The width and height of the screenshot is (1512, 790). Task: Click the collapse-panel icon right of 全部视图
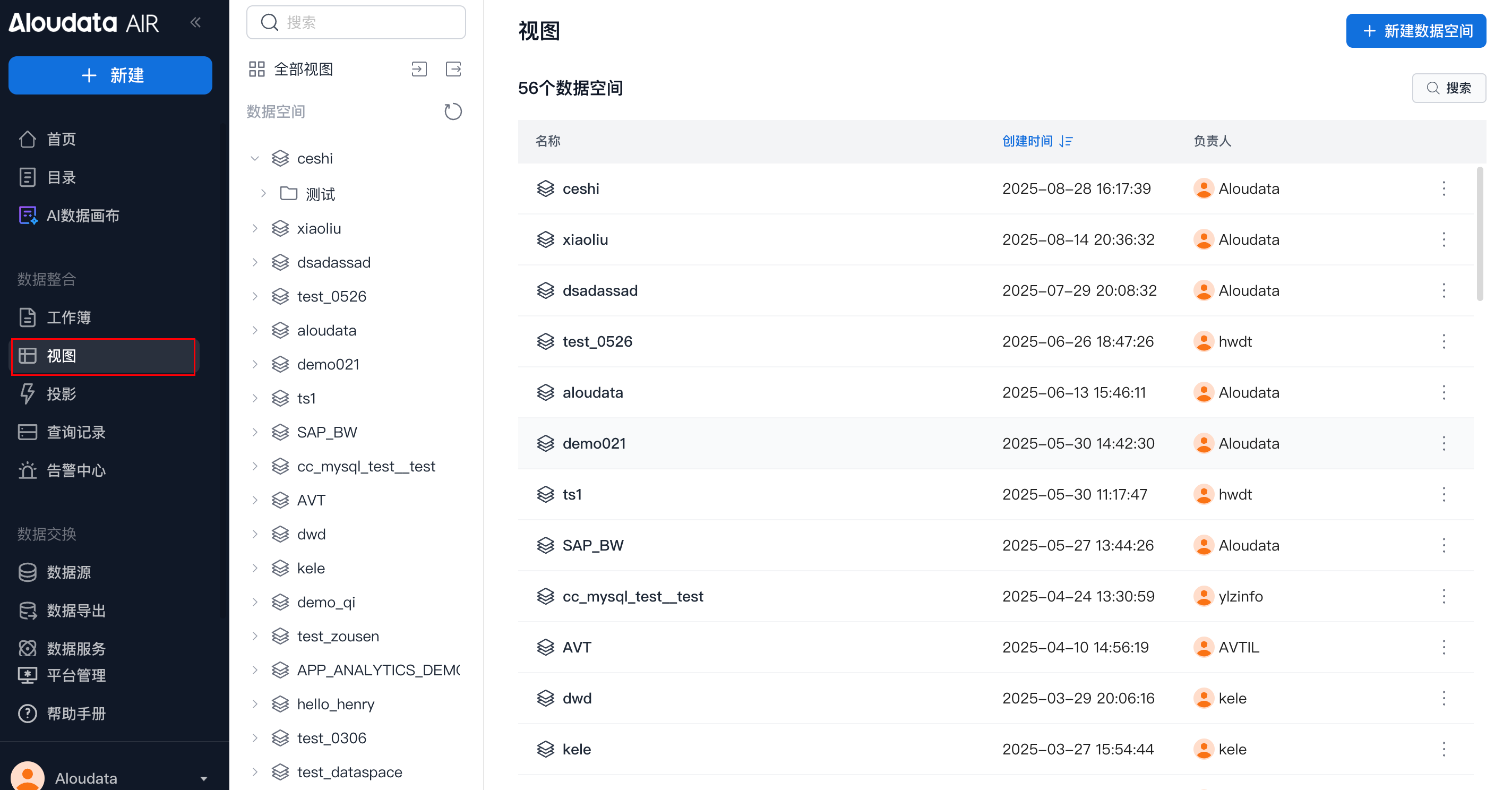453,69
